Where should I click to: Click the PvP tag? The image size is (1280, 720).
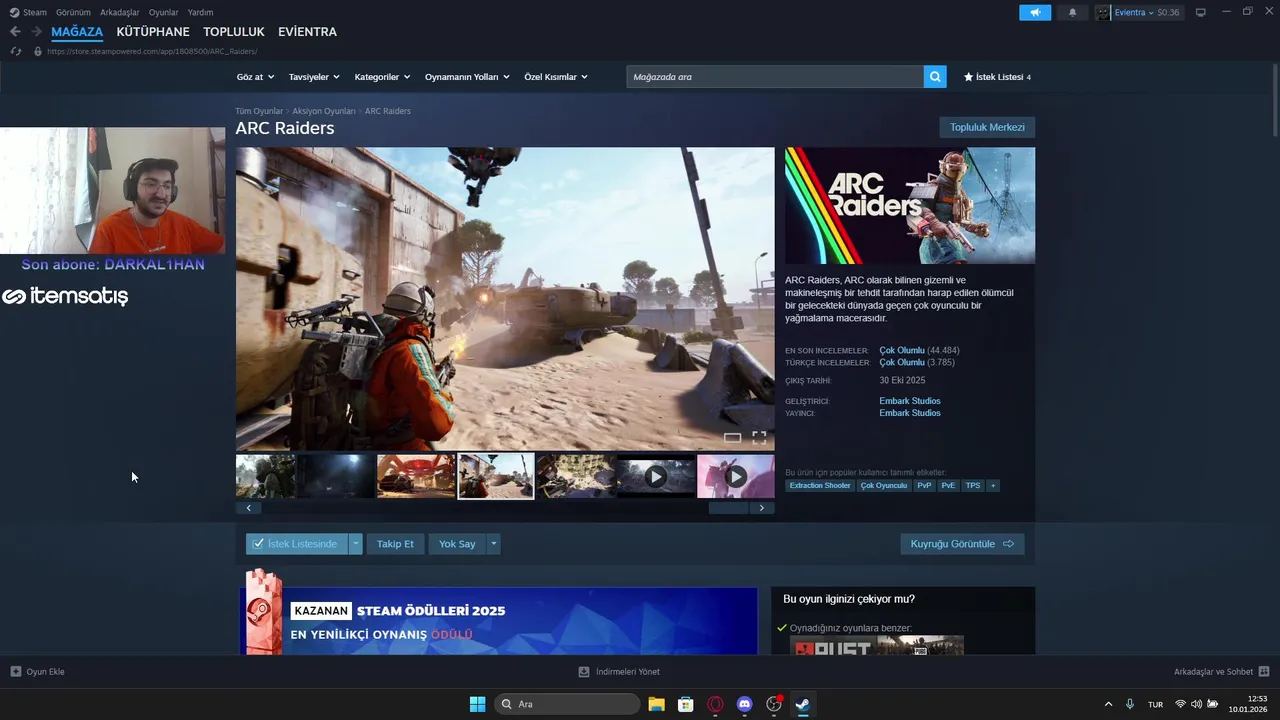(924, 486)
